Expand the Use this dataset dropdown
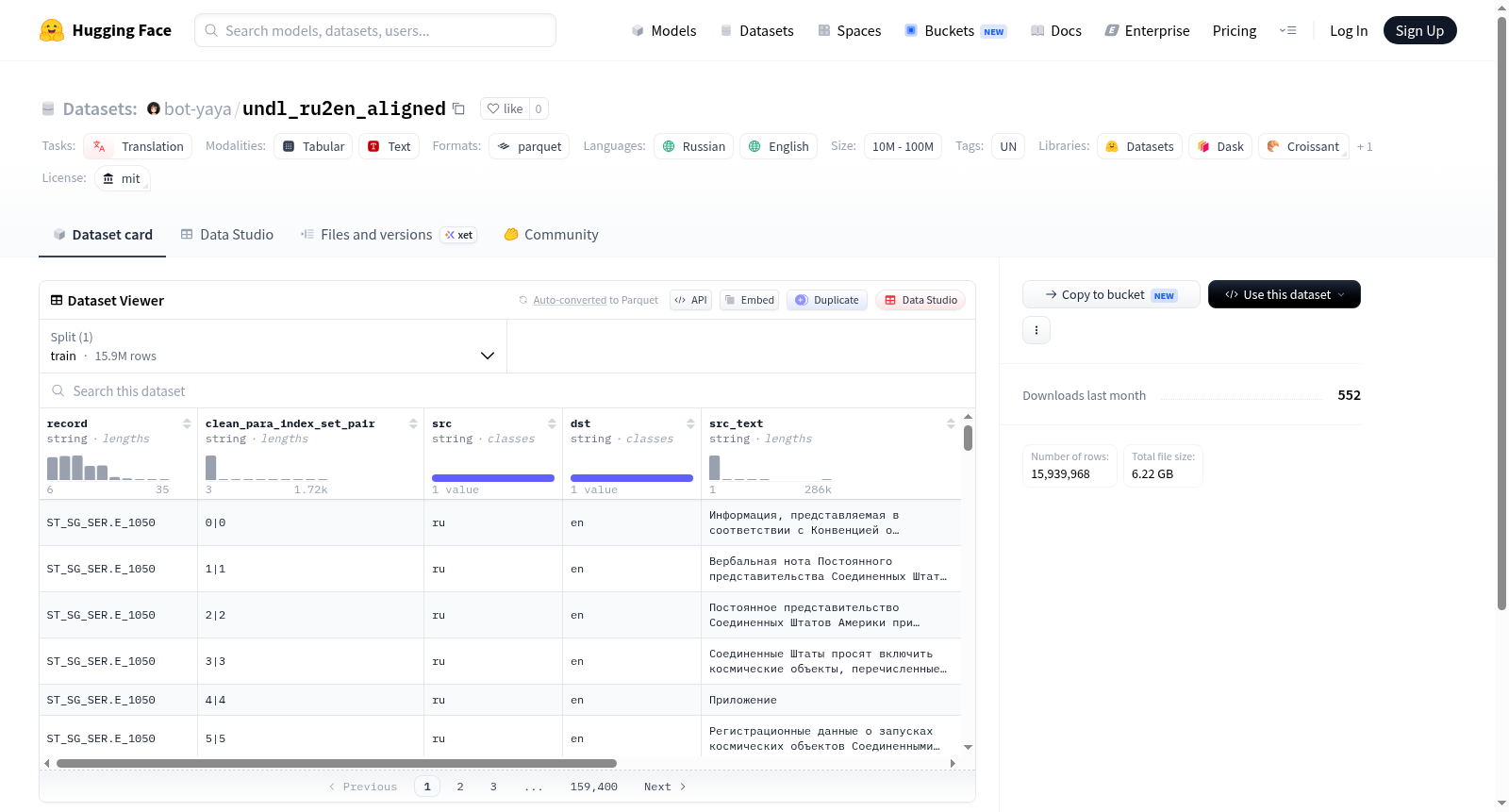The width and height of the screenshot is (1509, 812). point(1285,294)
